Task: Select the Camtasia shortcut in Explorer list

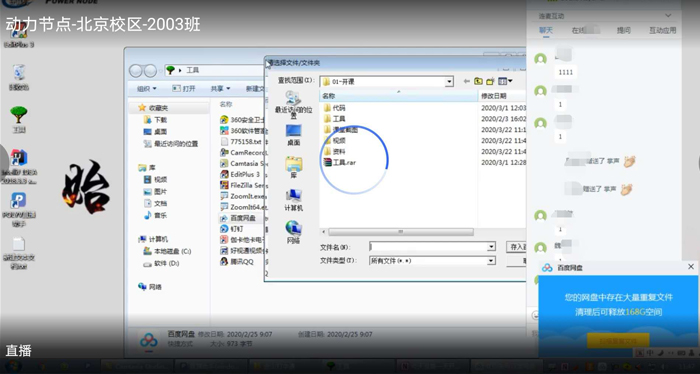Action: click(243, 163)
